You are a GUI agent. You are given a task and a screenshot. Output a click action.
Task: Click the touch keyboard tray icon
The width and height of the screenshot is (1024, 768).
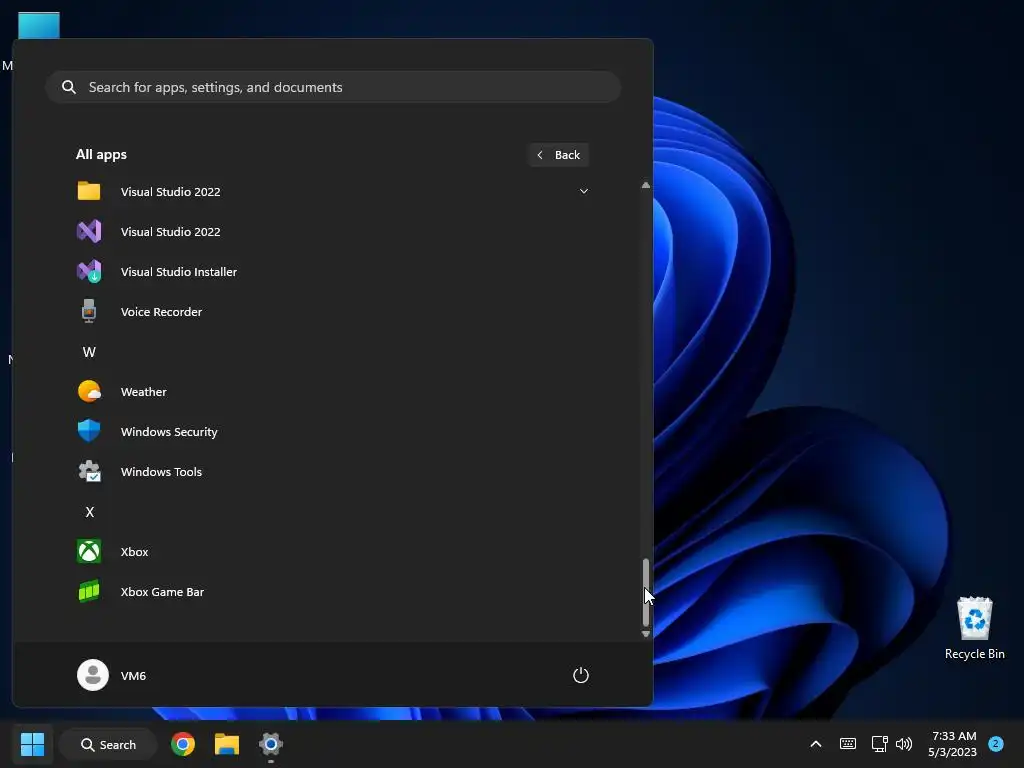[848, 744]
